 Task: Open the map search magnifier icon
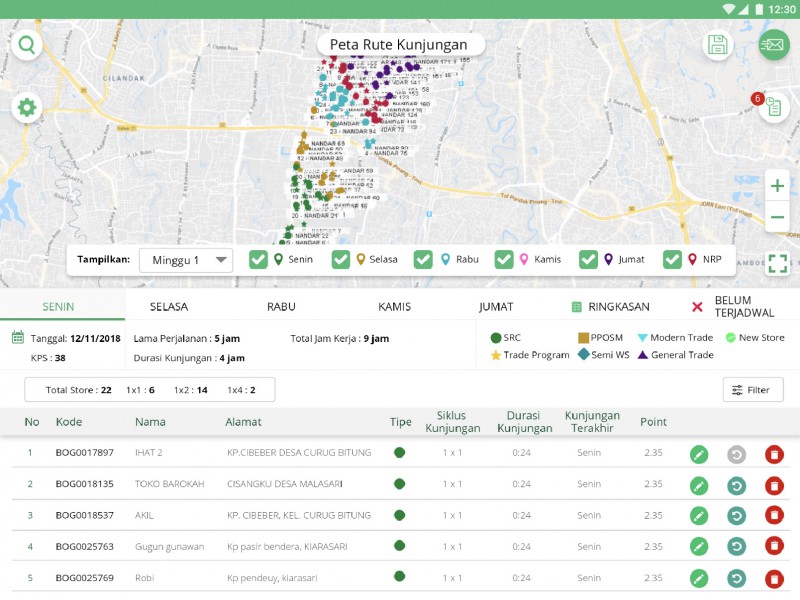[27, 45]
